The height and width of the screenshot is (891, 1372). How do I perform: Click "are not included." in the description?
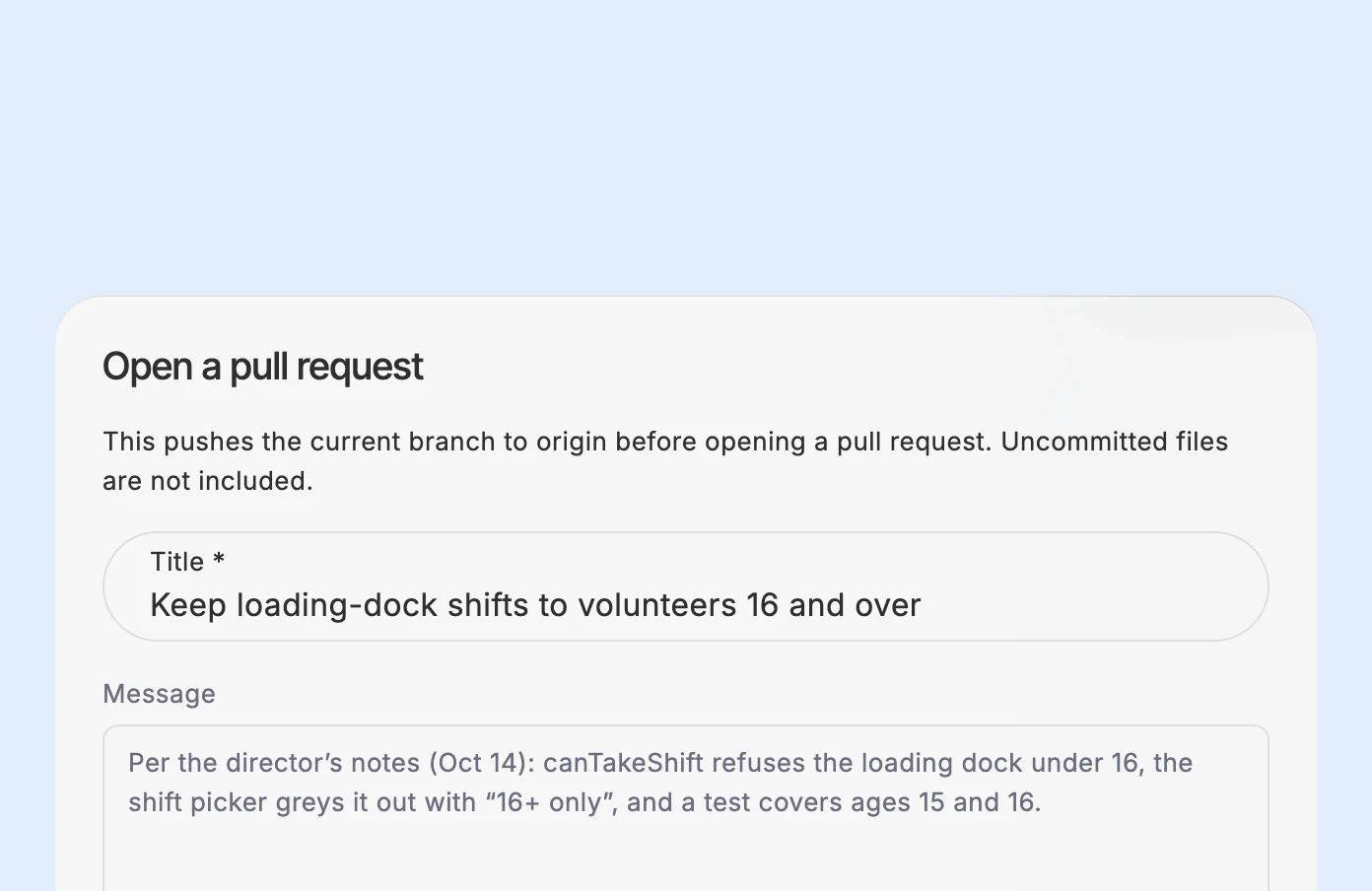coord(208,481)
